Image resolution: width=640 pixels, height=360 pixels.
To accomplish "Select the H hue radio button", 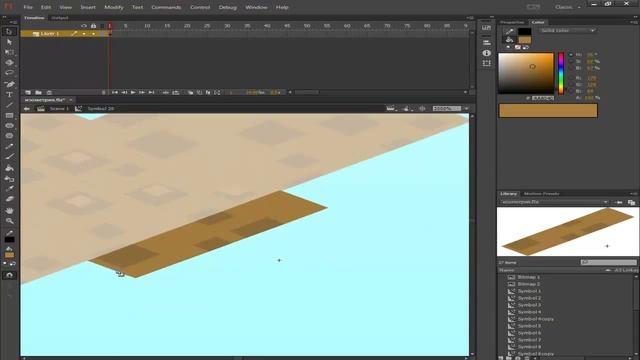I will [x=571, y=54].
